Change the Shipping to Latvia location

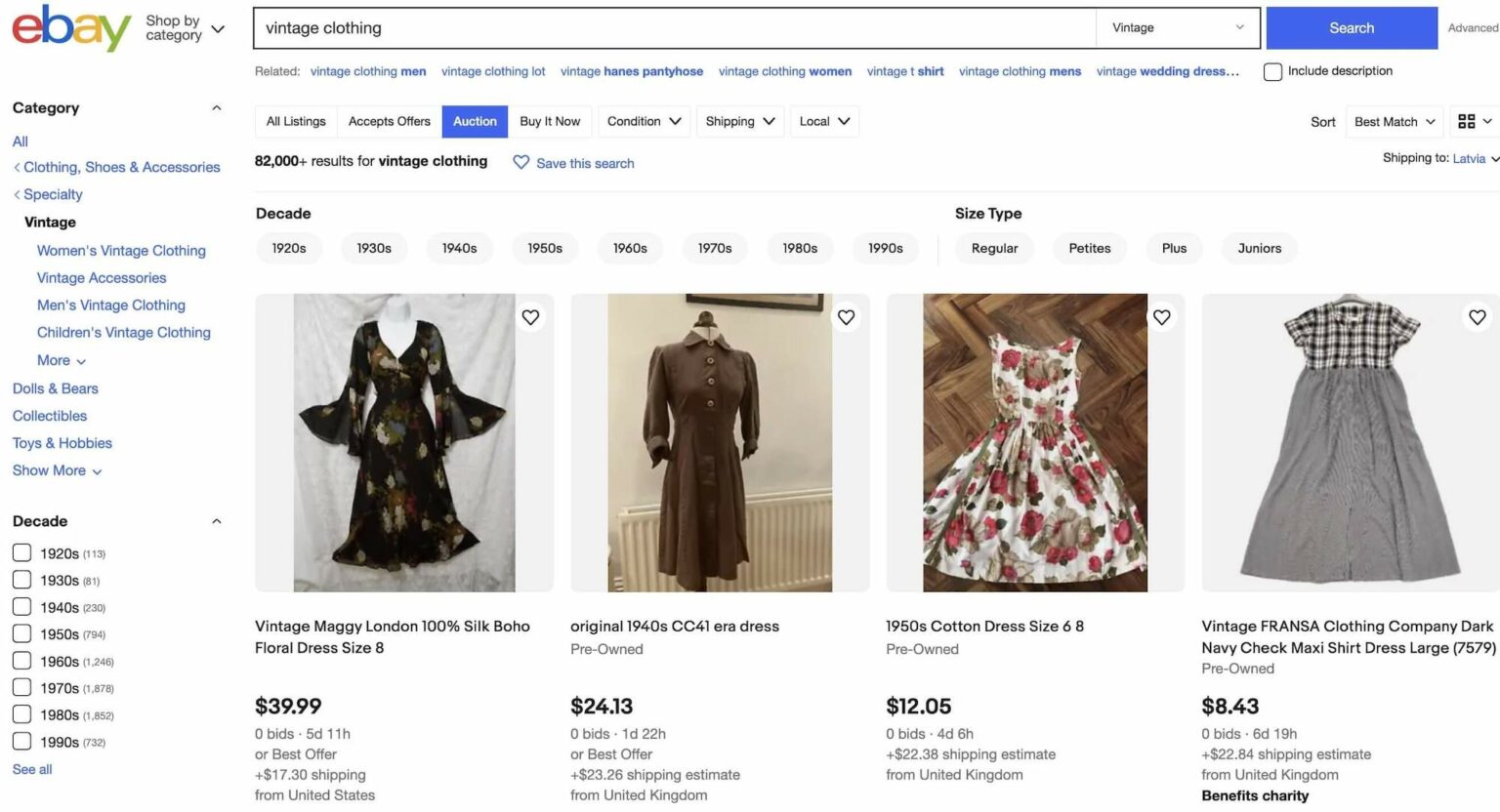click(x=1475, y=158)
